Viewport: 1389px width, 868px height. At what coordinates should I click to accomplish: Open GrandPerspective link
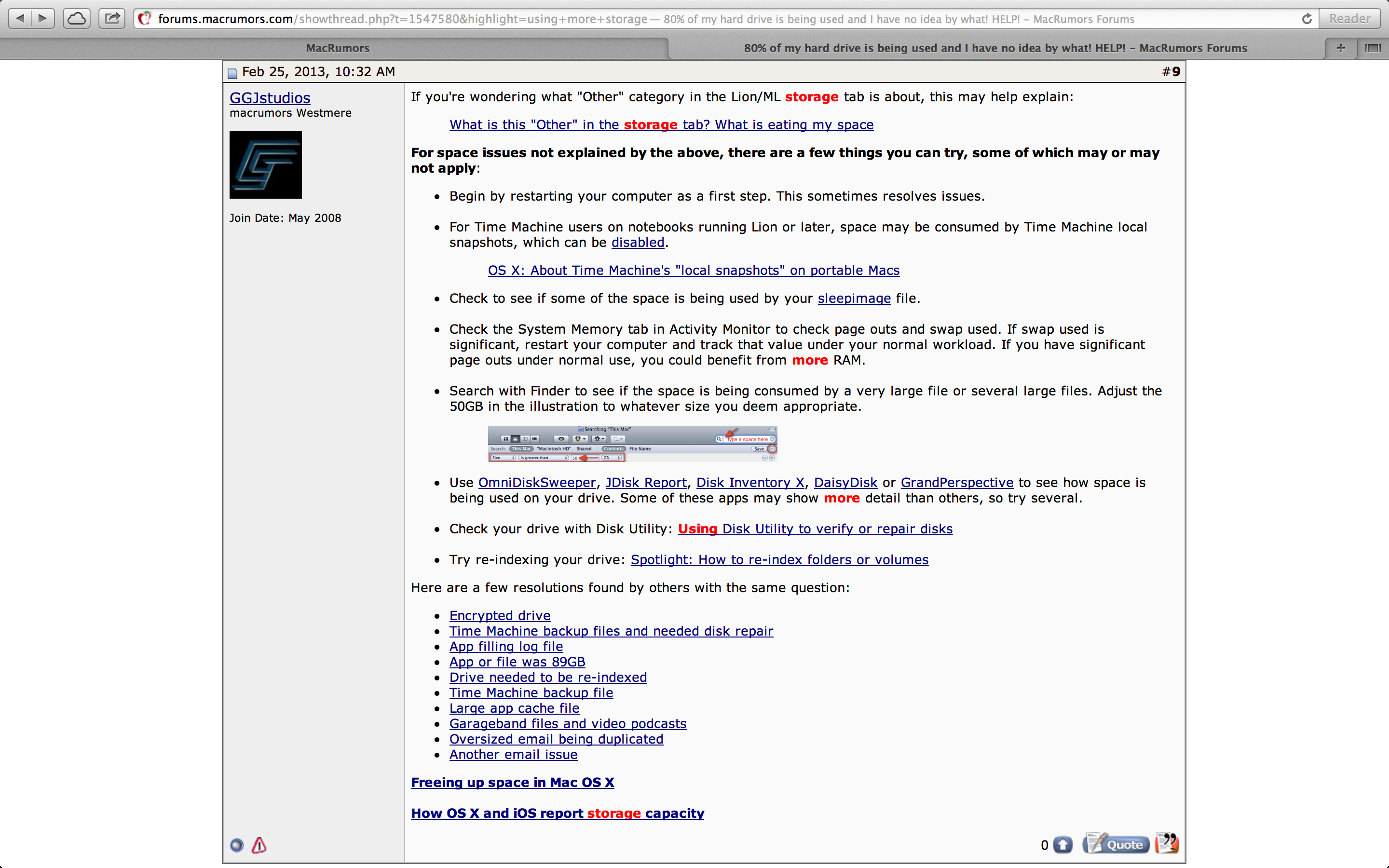pyautogui.click(x=957, y=483)
